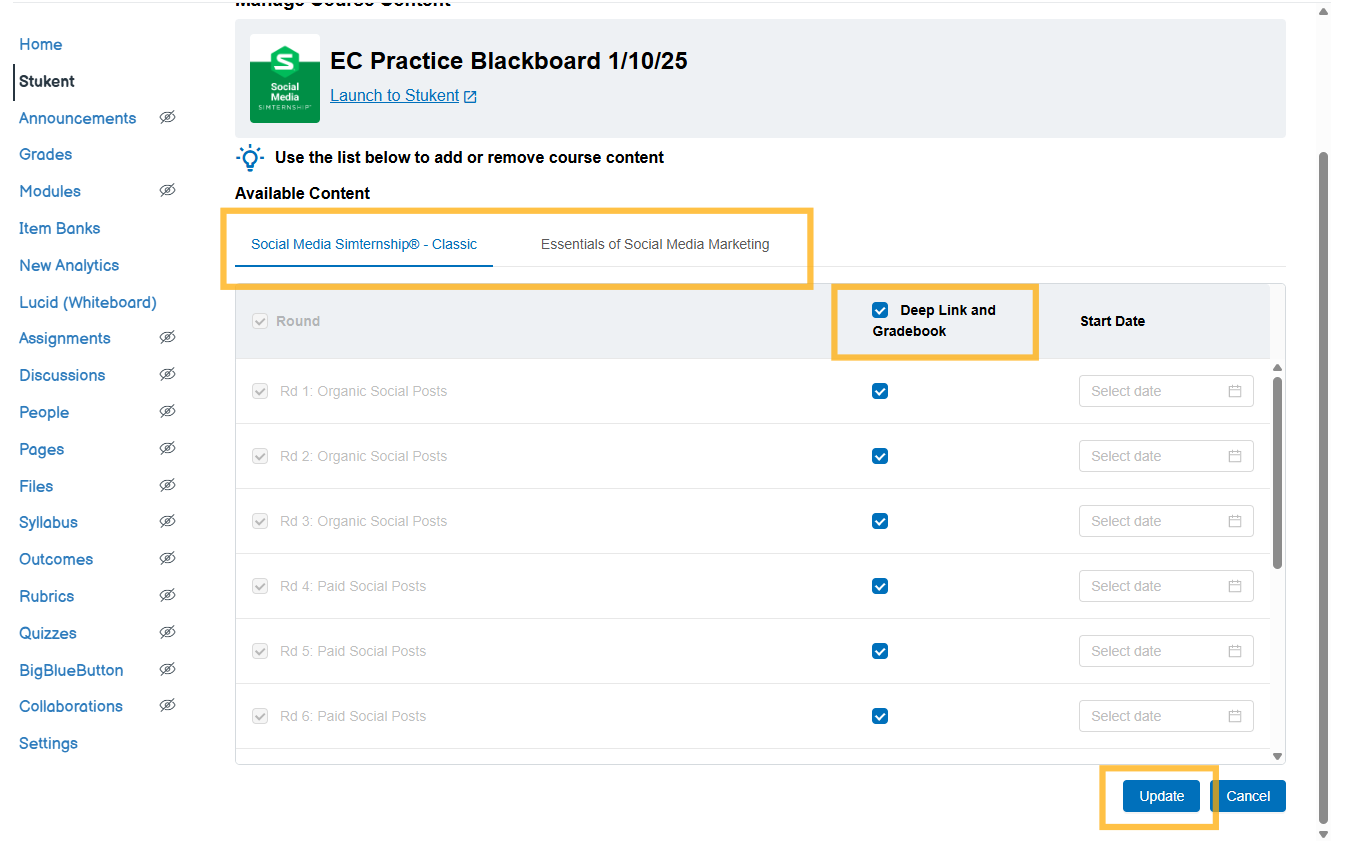Image resolution: width=1353 pixels, height=842 pixels.
Task: Open the Rd 2 start date picker field
Action: [x=1166, y=456]
